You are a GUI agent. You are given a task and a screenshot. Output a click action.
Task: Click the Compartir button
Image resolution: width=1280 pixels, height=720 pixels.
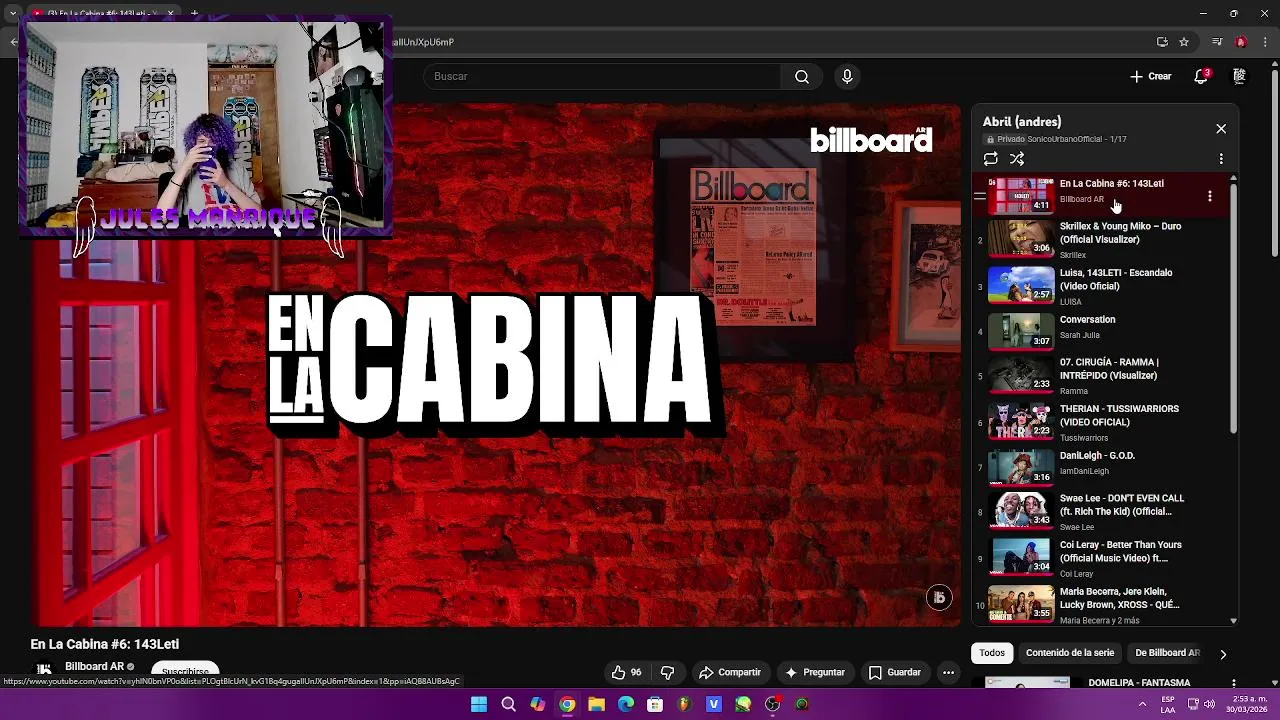click(730, 672)
